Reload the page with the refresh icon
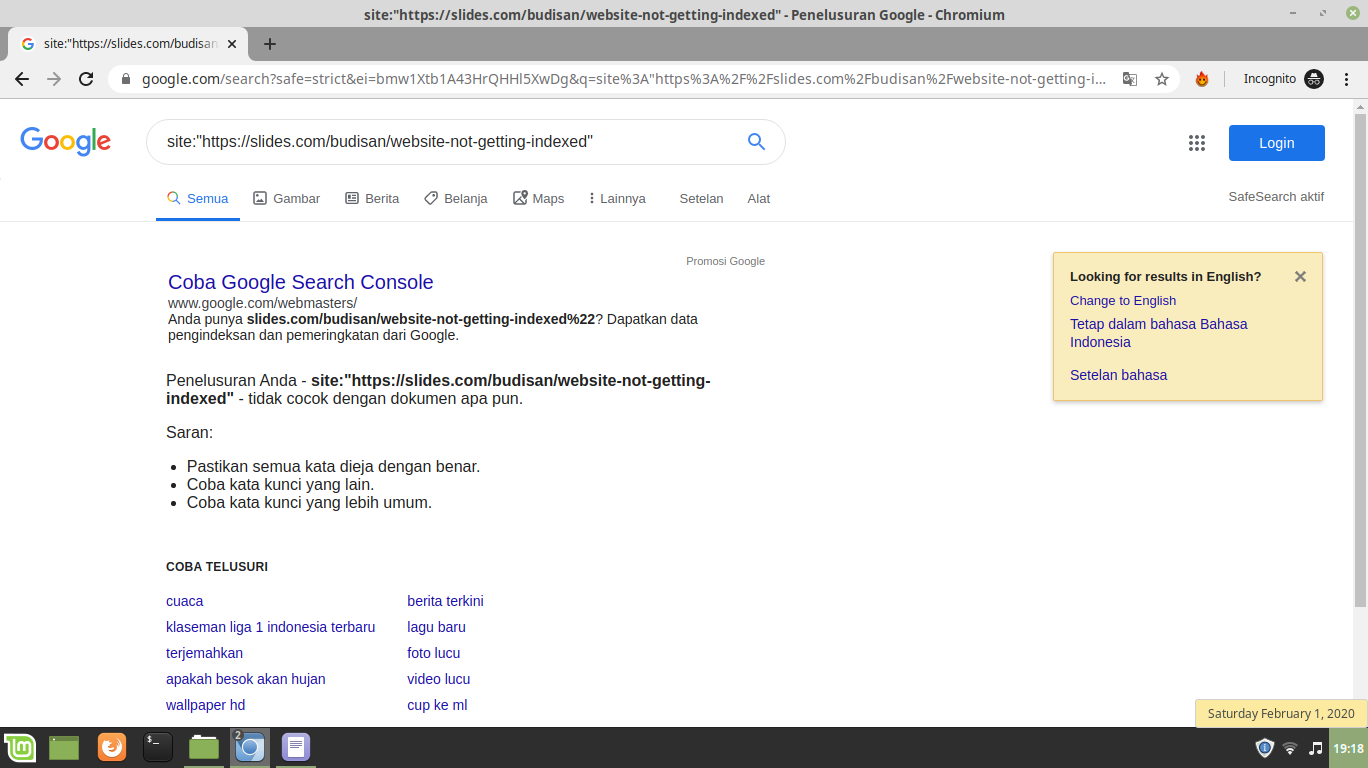 86,79
